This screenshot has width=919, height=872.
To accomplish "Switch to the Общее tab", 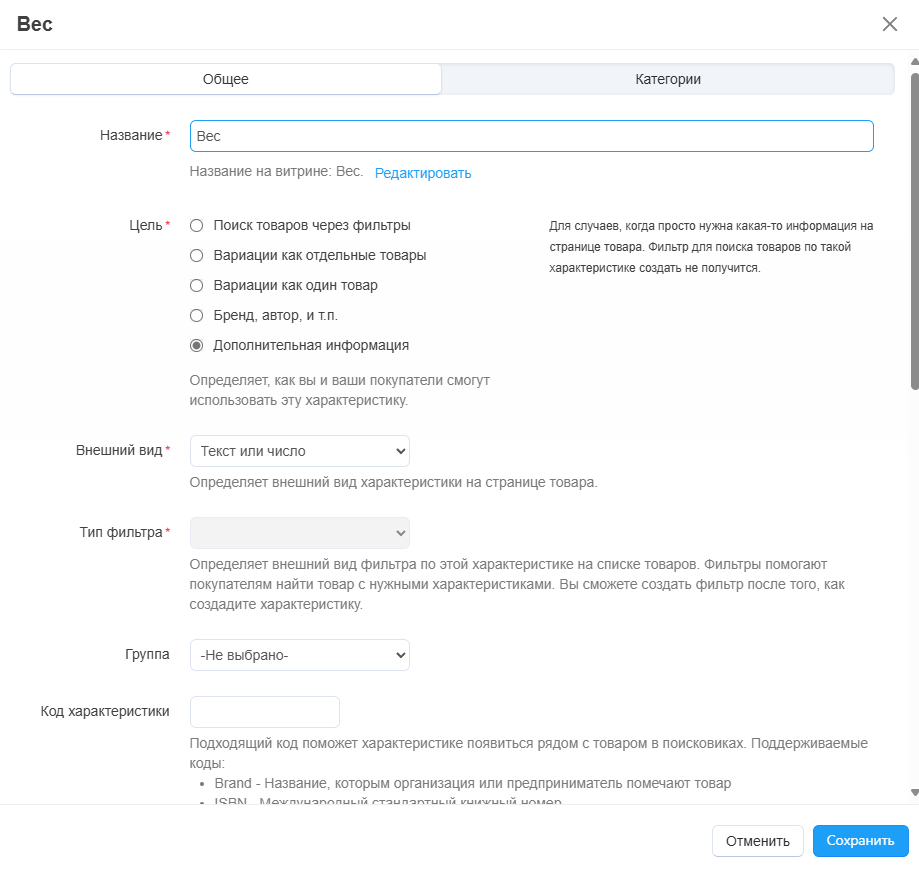I will (226, 79).
